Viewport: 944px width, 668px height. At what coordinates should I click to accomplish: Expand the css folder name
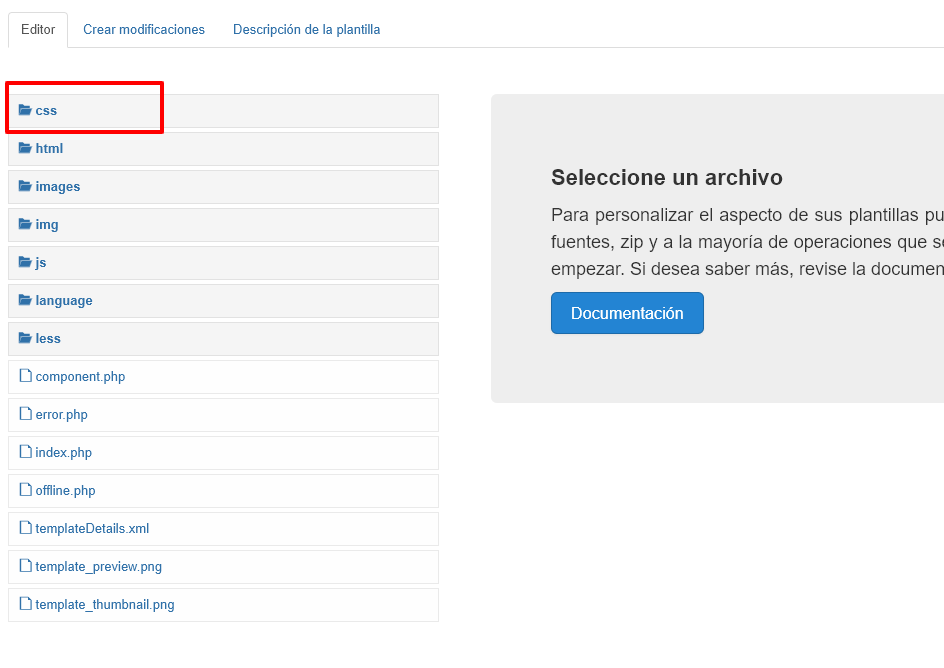pos(46,111)
